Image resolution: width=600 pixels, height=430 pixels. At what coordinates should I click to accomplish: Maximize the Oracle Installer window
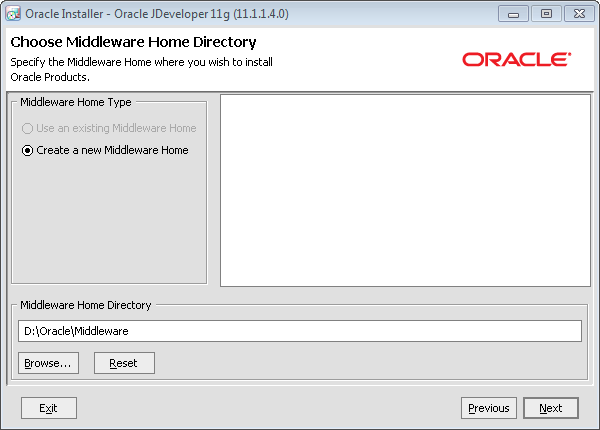tap(546, 14)
